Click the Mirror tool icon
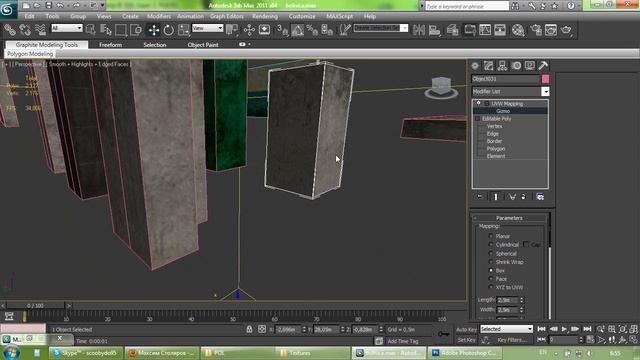The image size is (640, 360). coord(419,30)
